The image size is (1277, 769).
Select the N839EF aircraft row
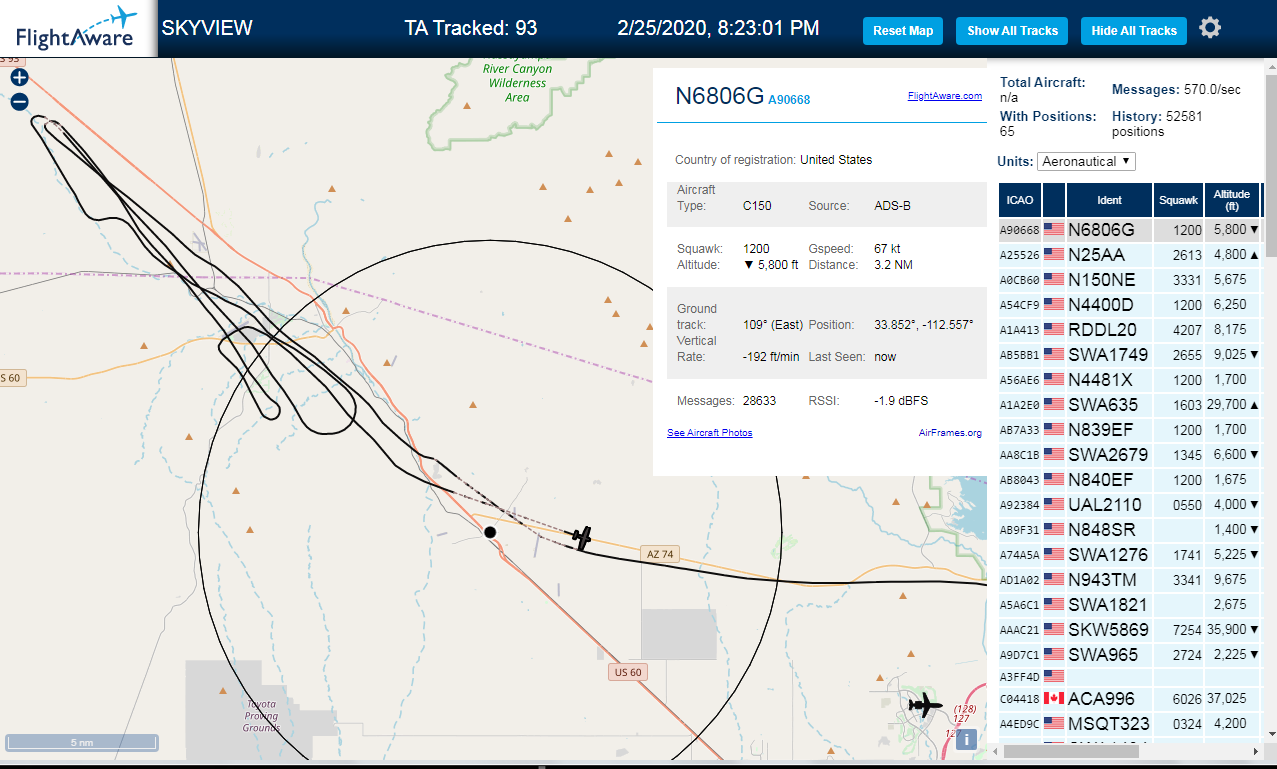[x=1130, y=430]
